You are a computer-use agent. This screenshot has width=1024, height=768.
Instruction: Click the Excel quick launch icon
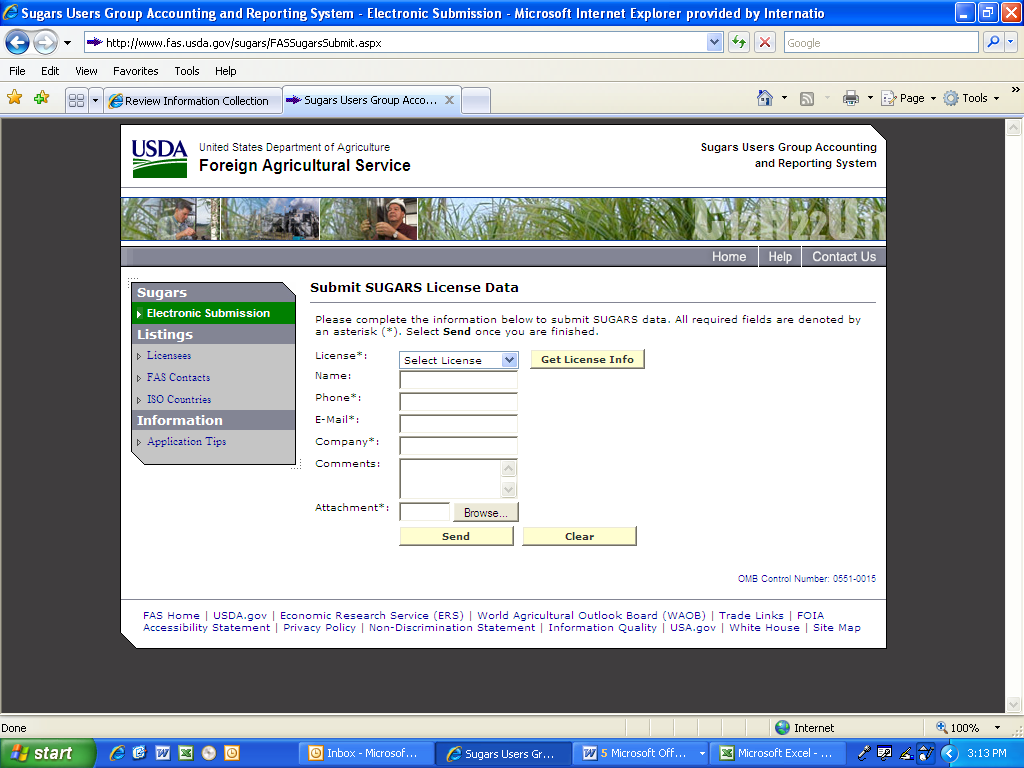[185, 753]
